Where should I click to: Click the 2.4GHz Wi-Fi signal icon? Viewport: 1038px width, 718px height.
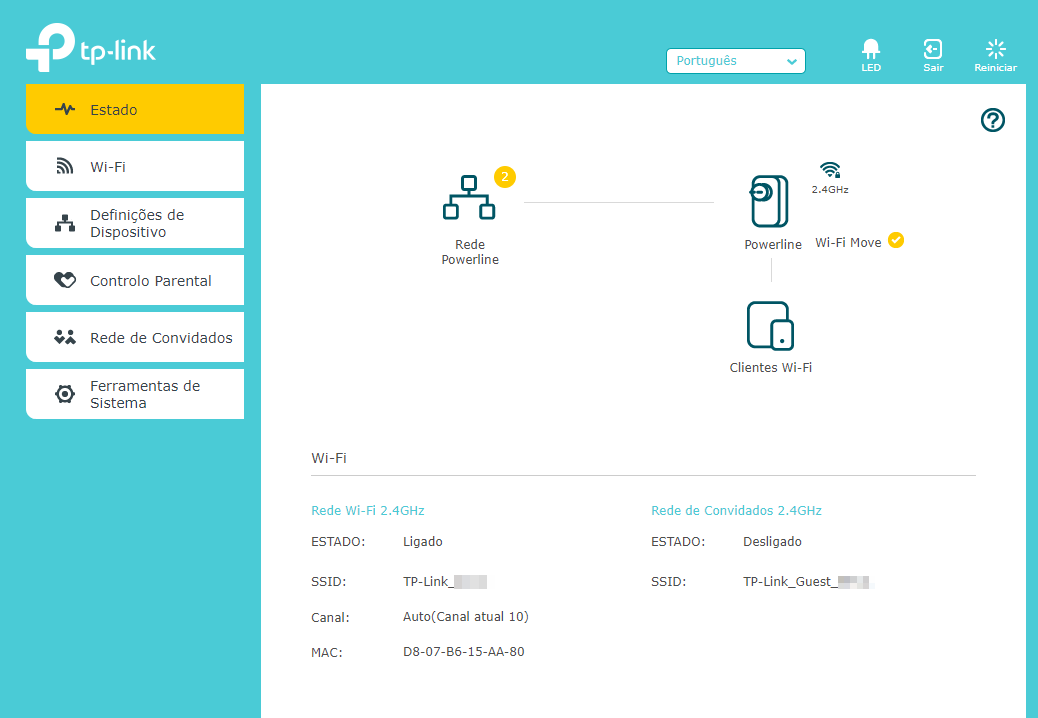coord(830,170)
